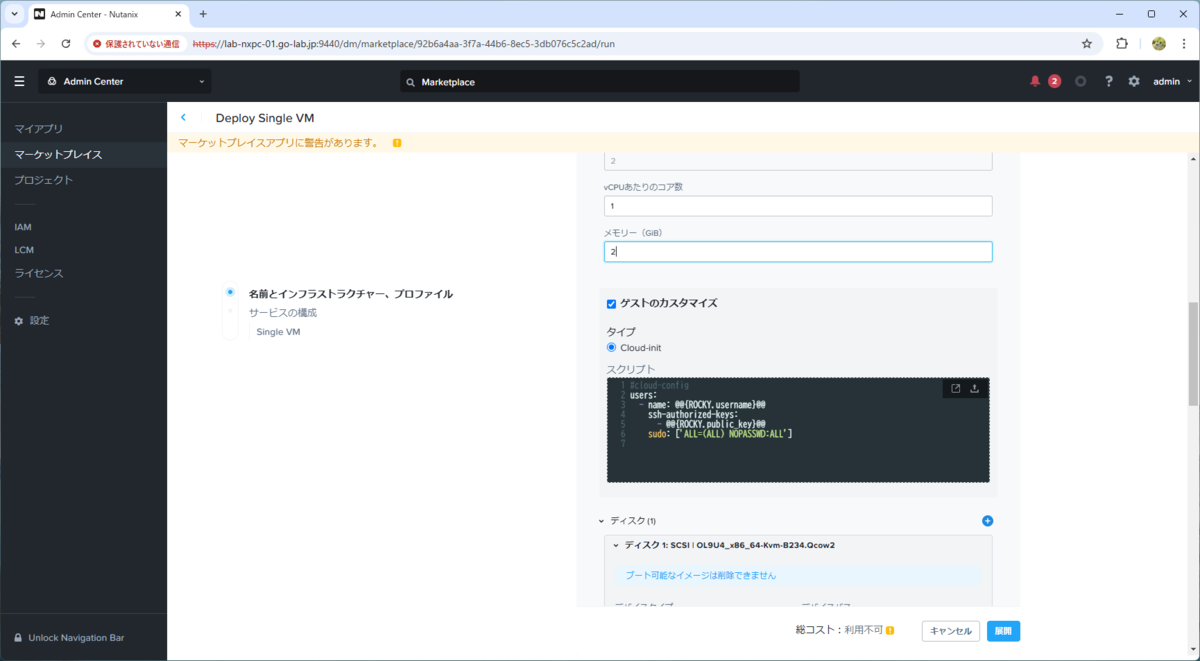This screenshot has height=661, width=1200.
Task: Open browser three-dot menu
Action: 1184,44
